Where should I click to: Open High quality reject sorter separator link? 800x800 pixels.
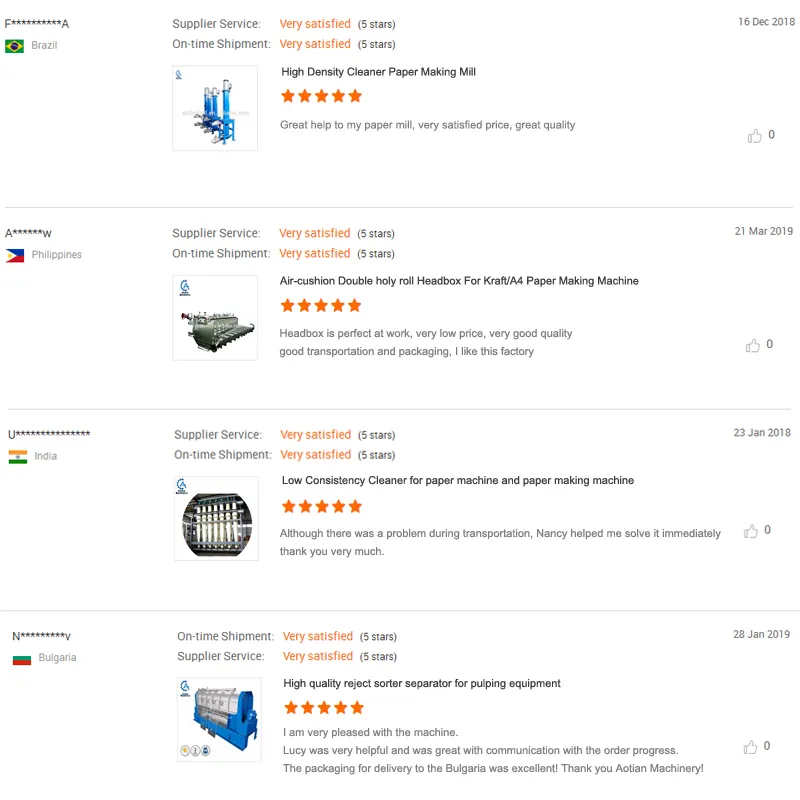[422, 684]
